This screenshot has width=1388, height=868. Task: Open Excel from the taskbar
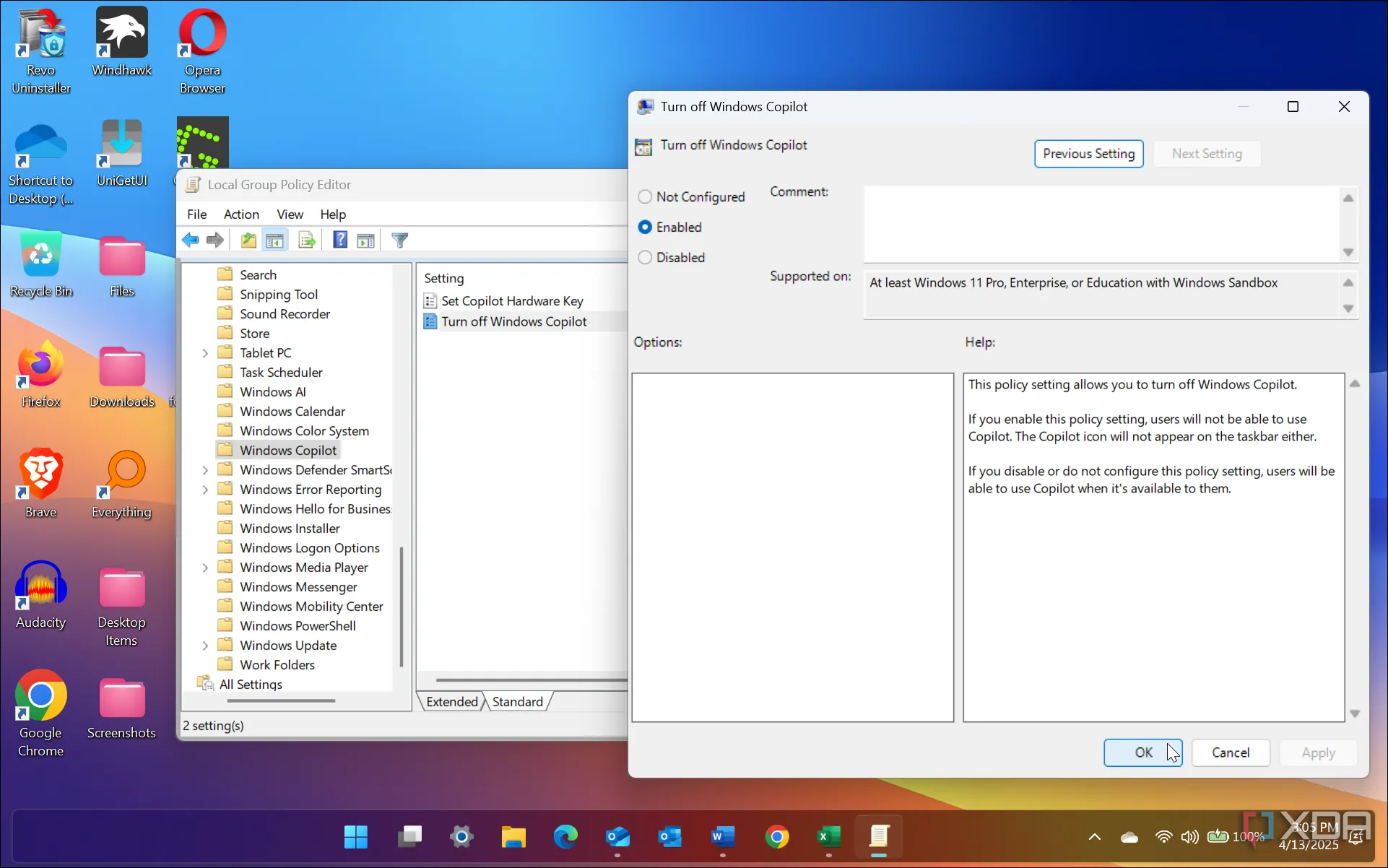(828, 836)
